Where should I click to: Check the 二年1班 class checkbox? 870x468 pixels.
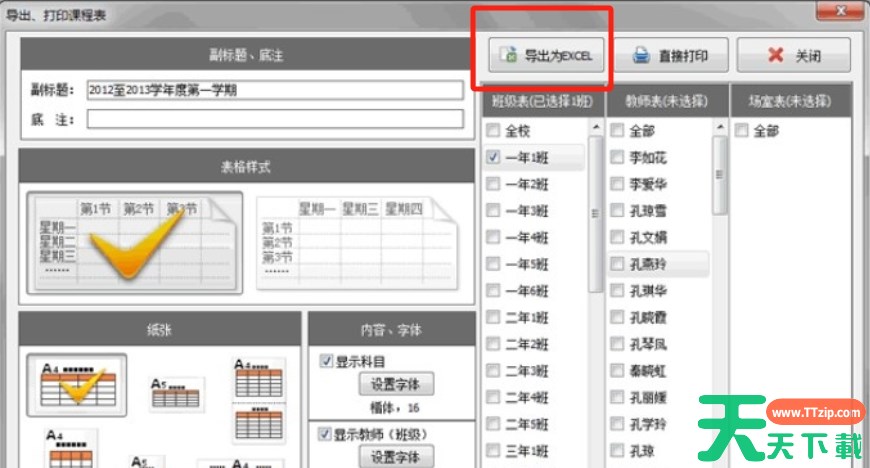point(493,317)
